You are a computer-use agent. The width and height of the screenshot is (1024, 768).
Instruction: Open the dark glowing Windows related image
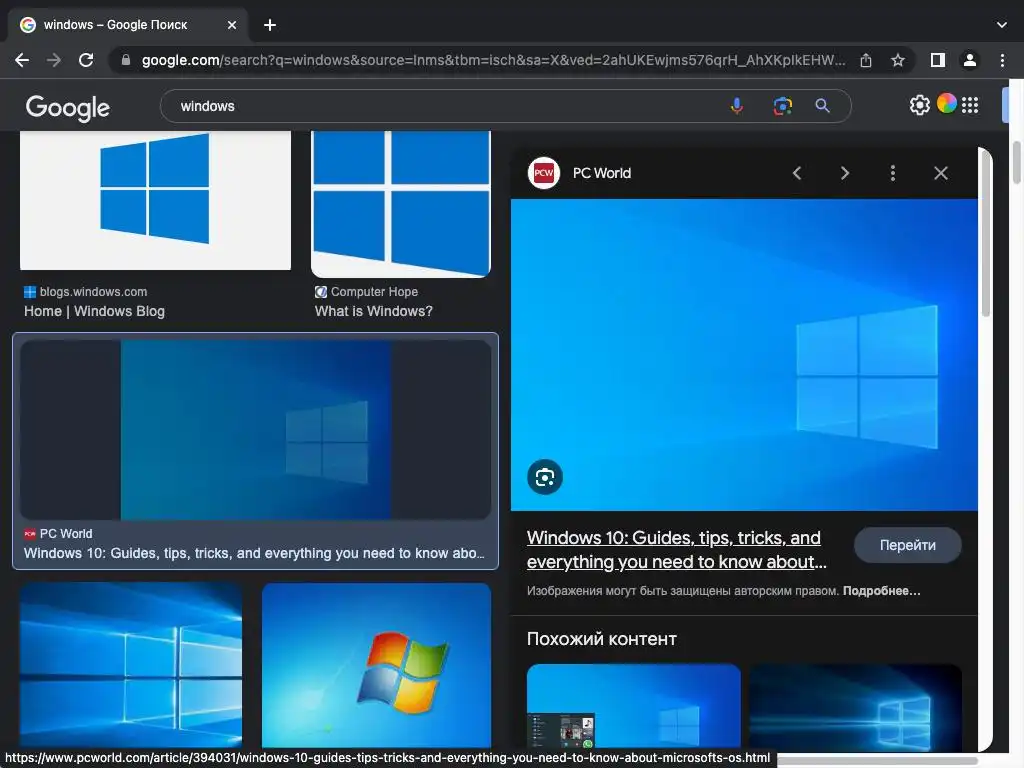tap(856, 707)
